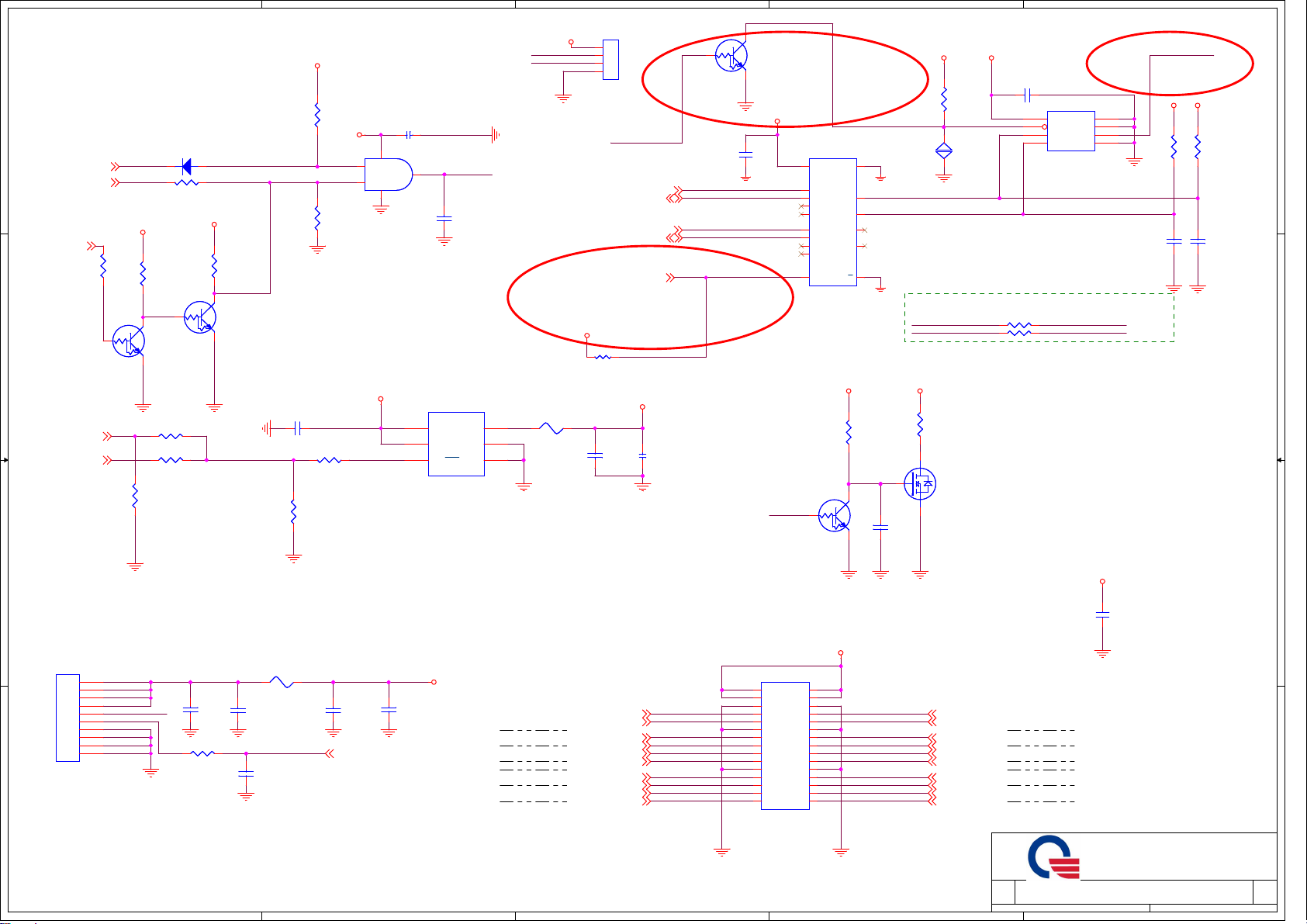Select the transistor at the top of the sheet
The width and height of the screenshot is (1307, 924).
(731, 56)
